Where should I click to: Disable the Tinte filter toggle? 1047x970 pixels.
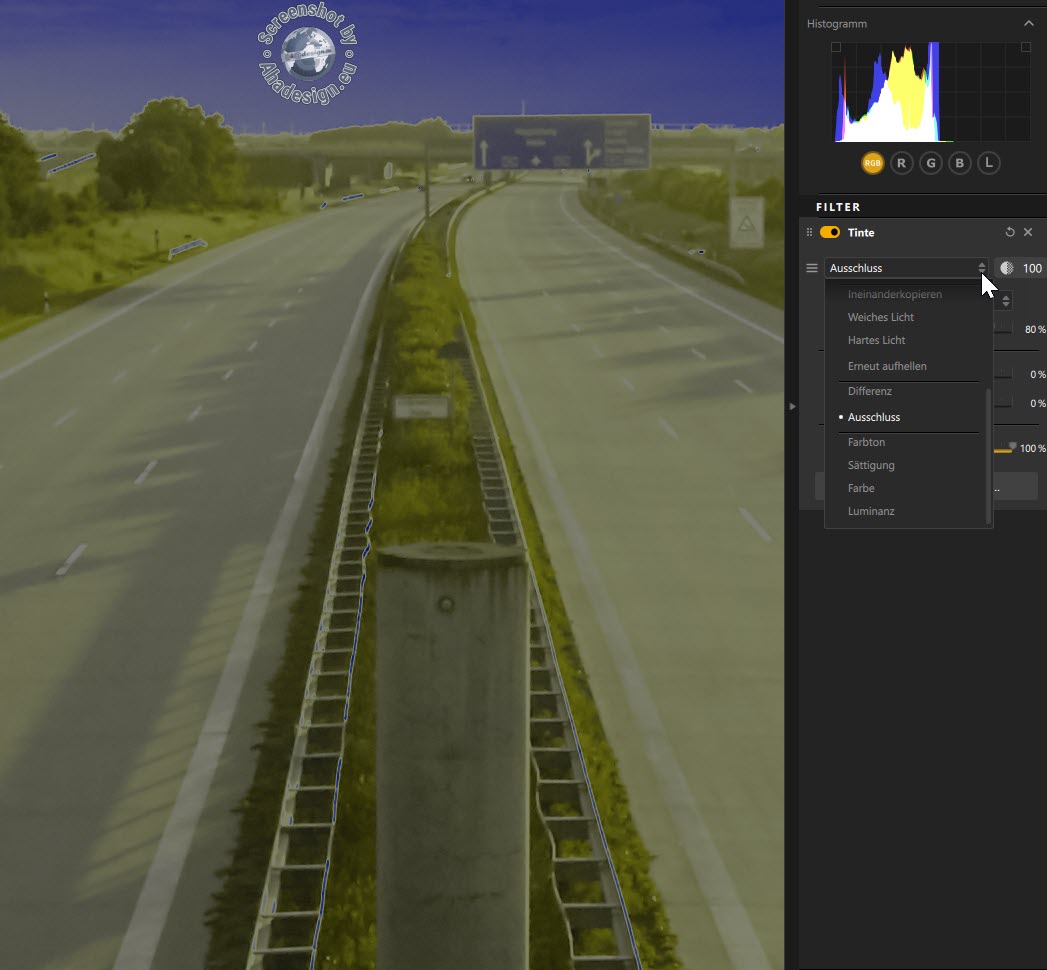[x=829, y=232]
